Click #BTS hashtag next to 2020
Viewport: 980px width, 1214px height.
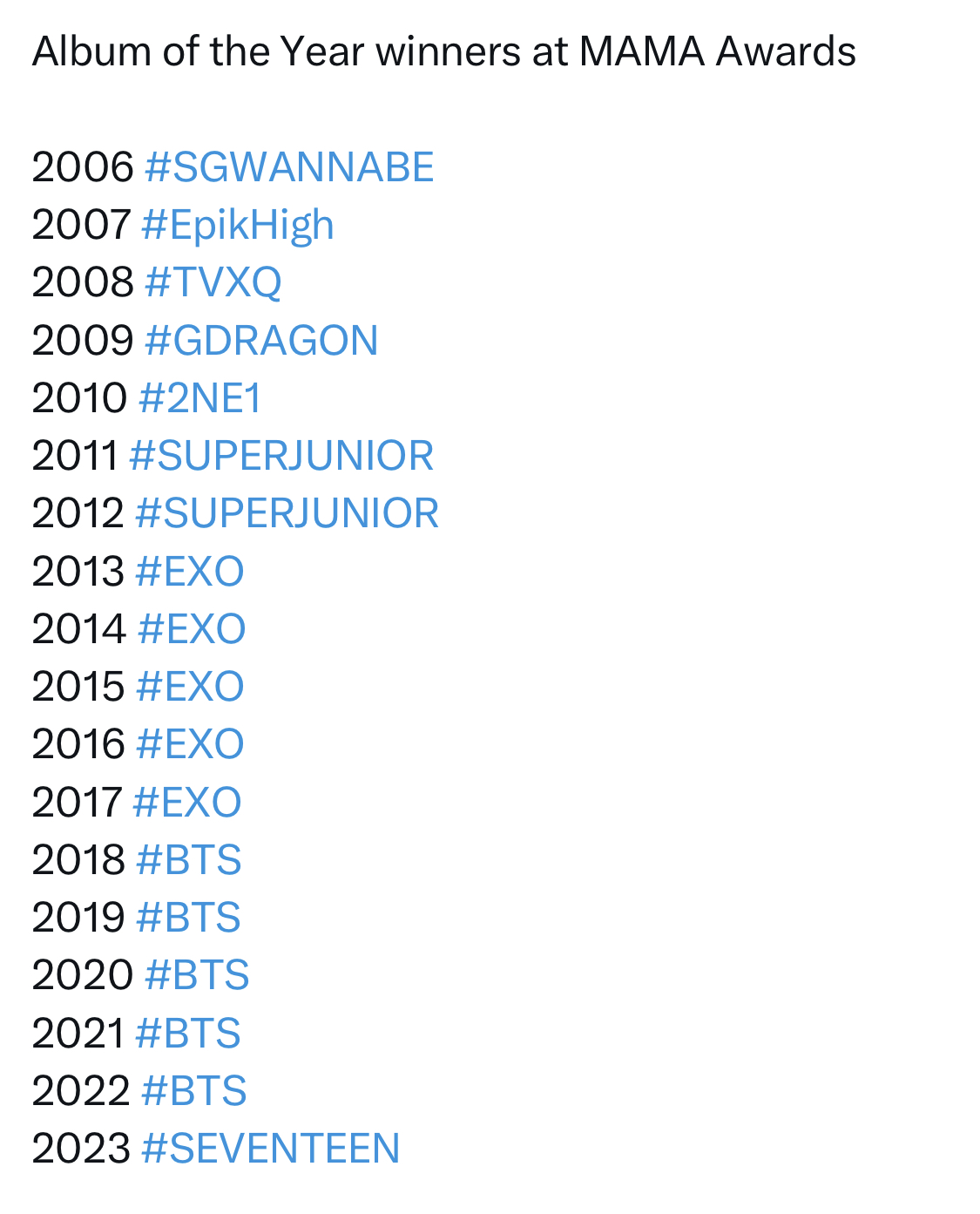click(x=197, y=974)
